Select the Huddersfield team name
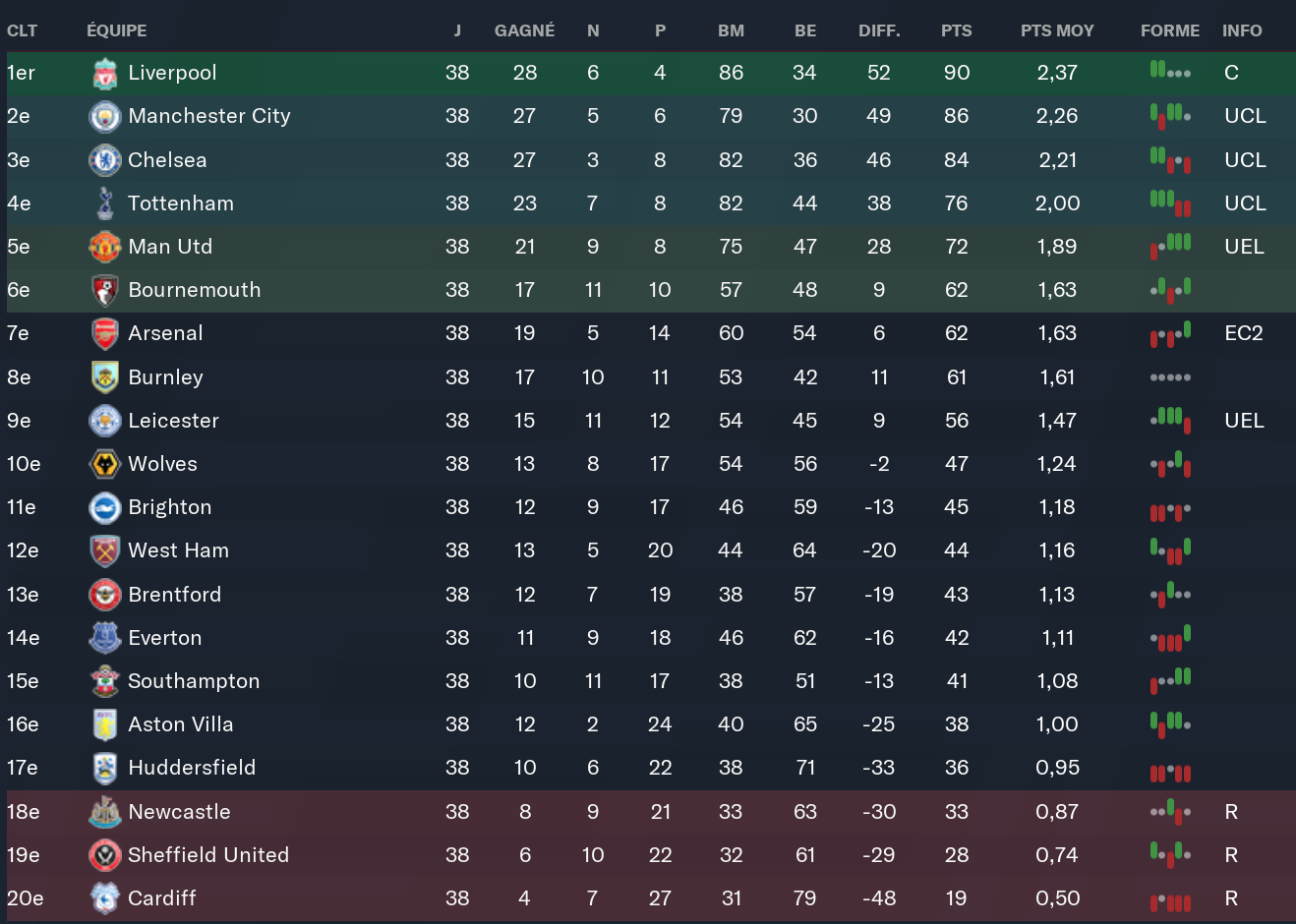Image resolution: width=1296 pixels, height=924 pixels. (x=192, y=768)
